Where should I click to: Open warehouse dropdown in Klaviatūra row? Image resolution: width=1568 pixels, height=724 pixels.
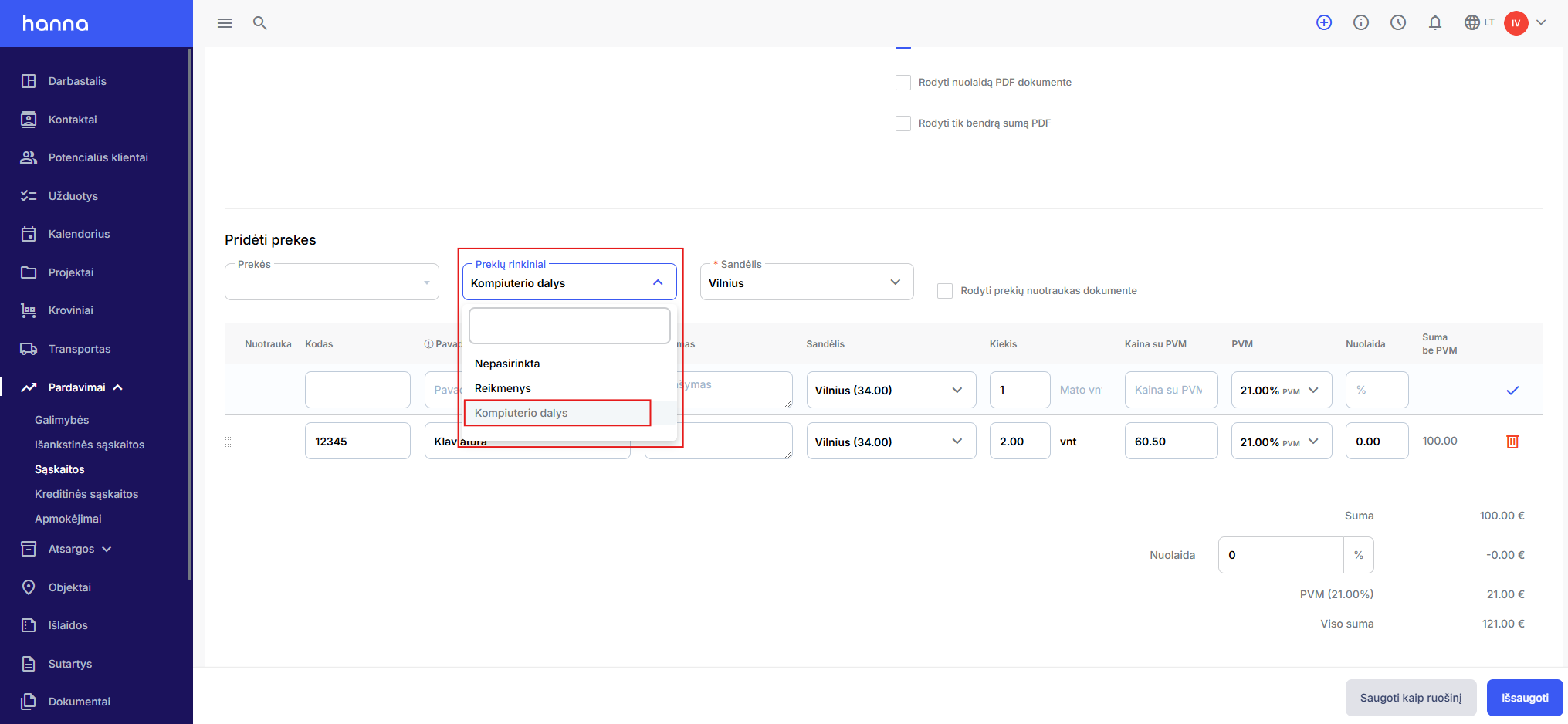click(892, 442)
